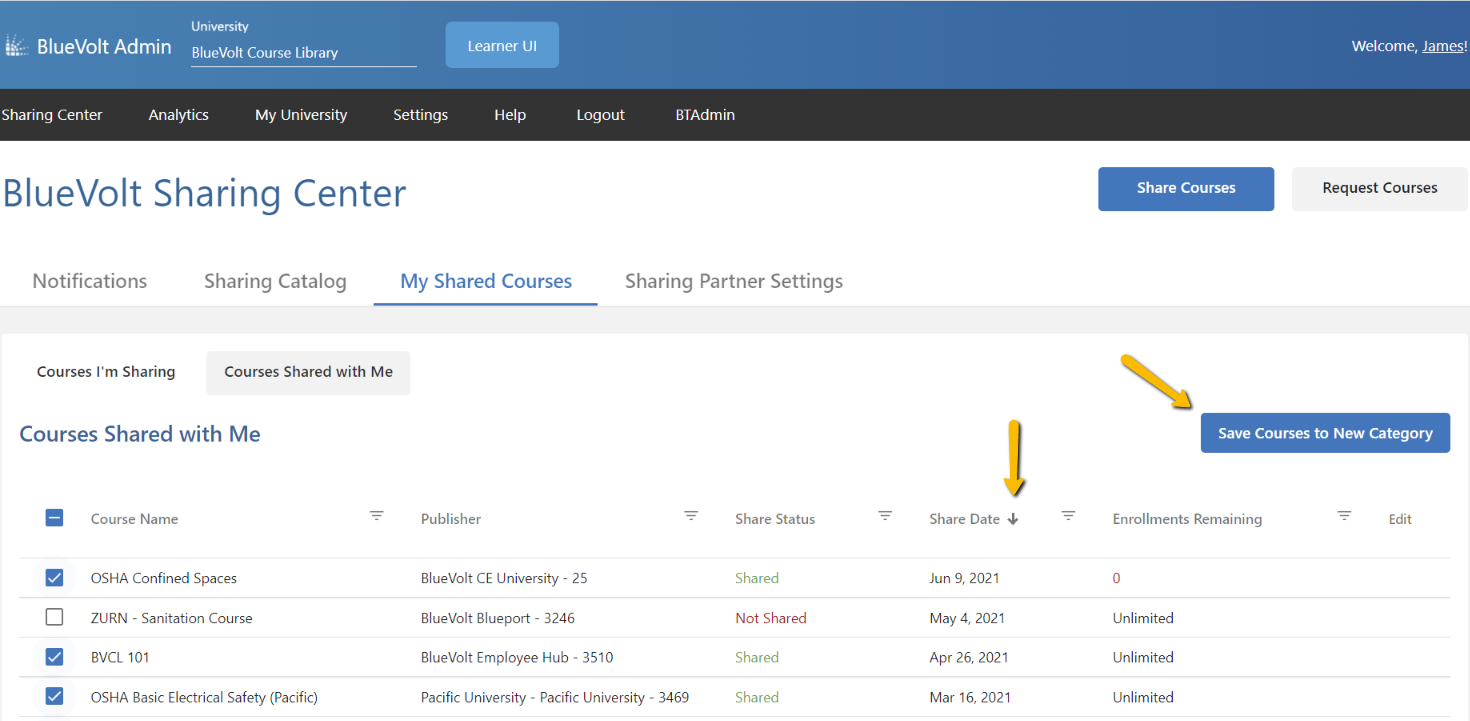Sort by Enrollments Remaining column header

1187,519
